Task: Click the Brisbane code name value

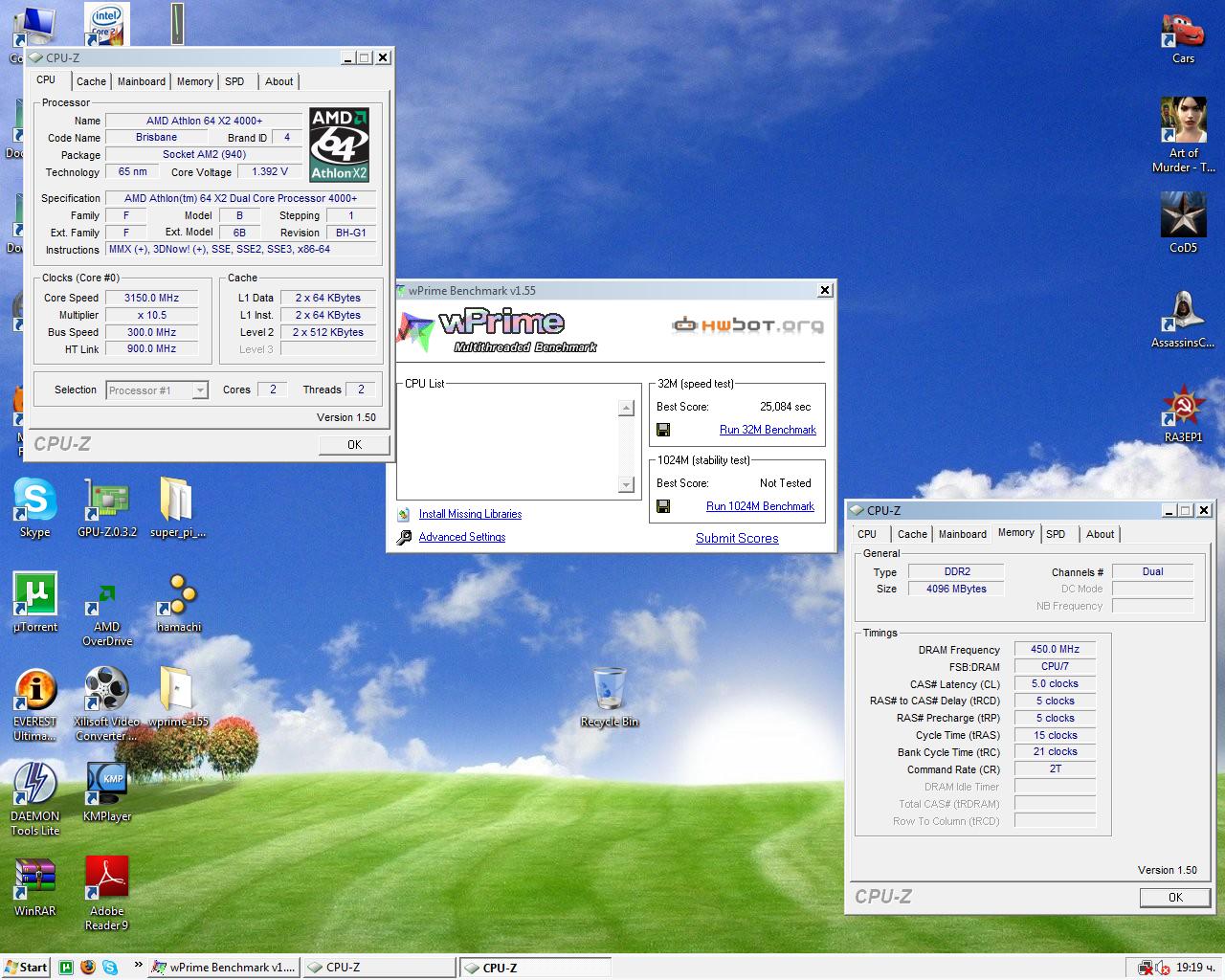Action: point(156,138)
